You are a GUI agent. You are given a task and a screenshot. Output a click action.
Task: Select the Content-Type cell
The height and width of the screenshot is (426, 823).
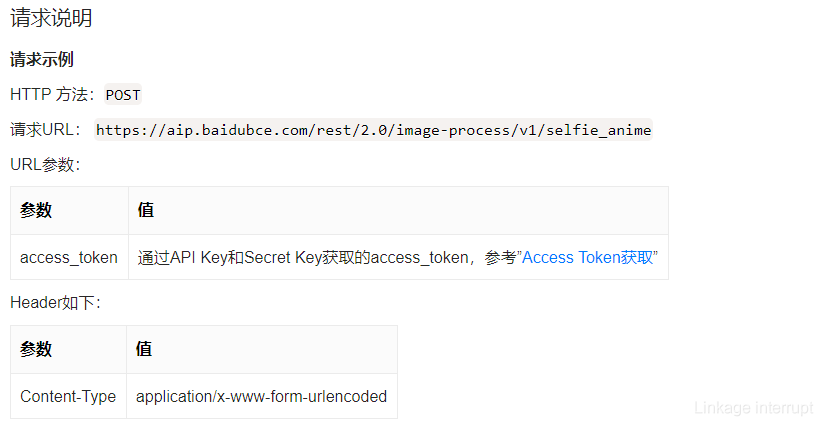point(68,396)
